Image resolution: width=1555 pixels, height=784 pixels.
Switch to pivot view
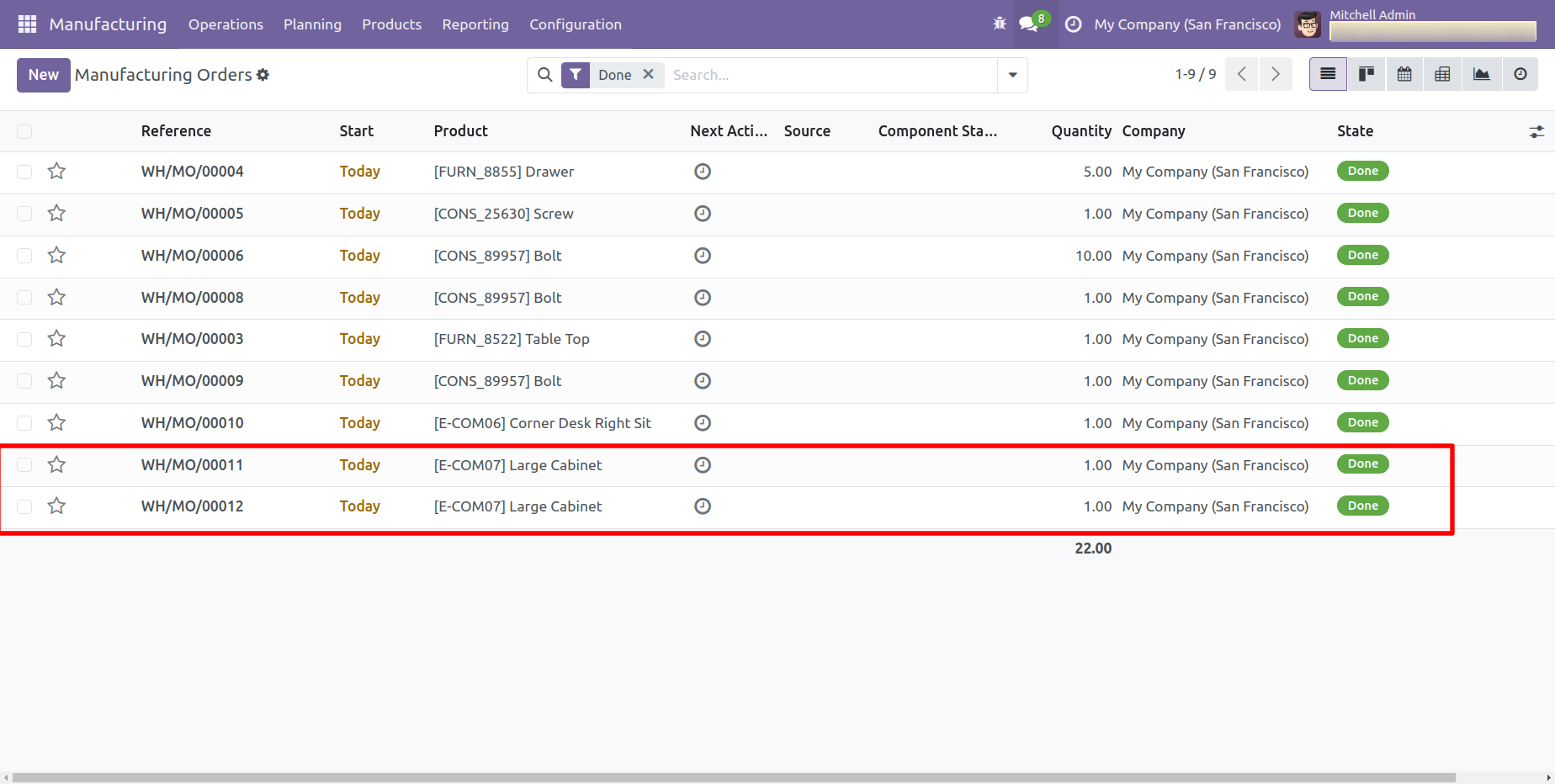pos(1442,74)
